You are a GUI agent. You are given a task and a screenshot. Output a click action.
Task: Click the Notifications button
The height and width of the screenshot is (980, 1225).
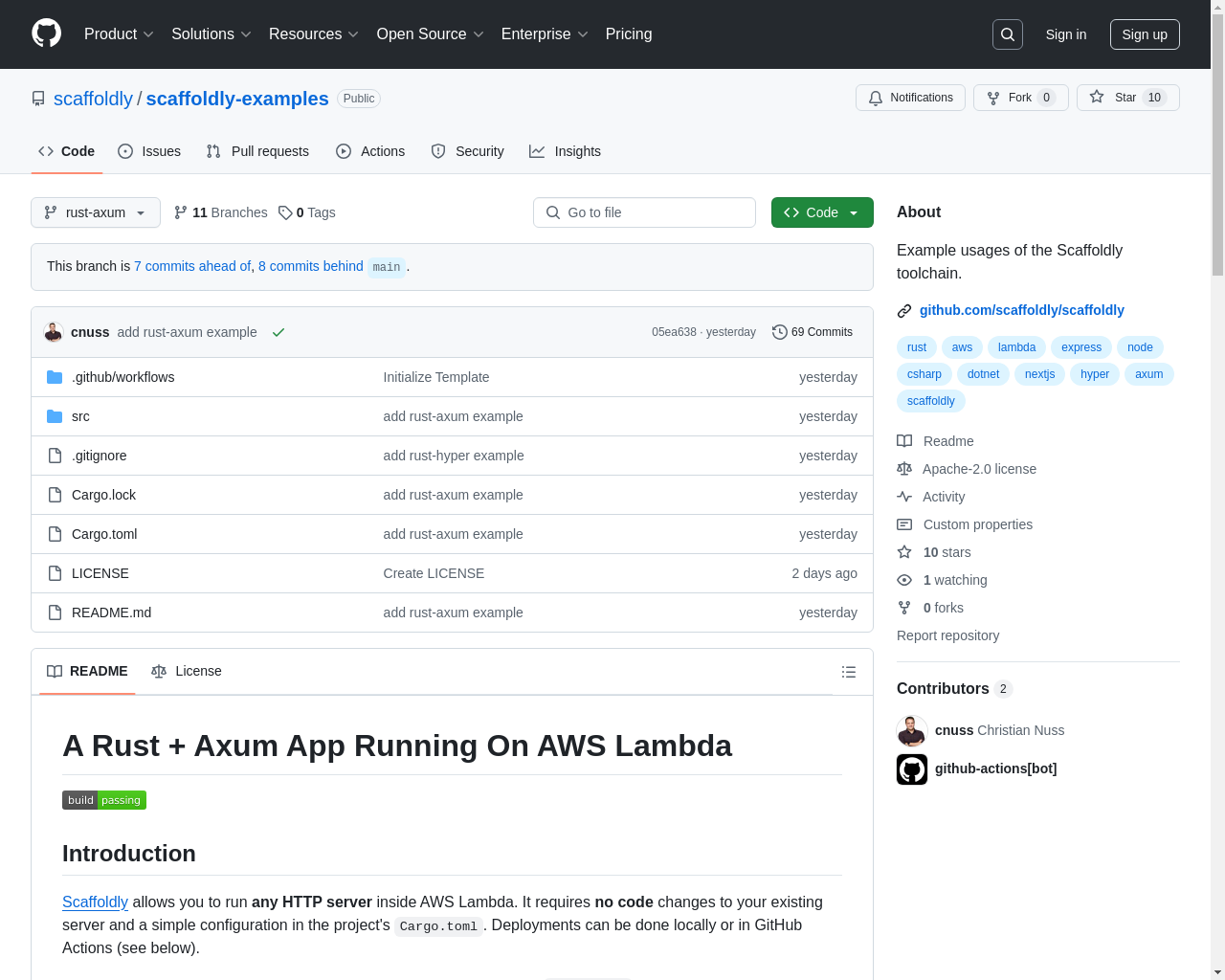point(910,98)
